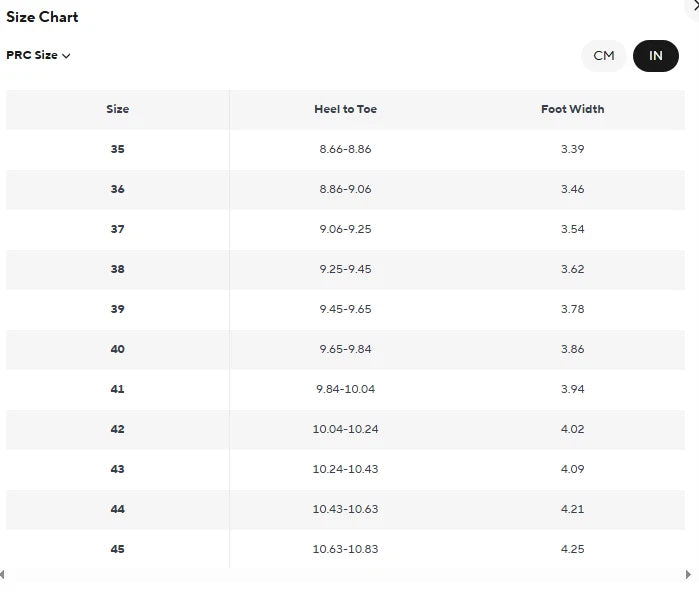
Task: Open the PRC Size dropdown
Action: (39, 56)
